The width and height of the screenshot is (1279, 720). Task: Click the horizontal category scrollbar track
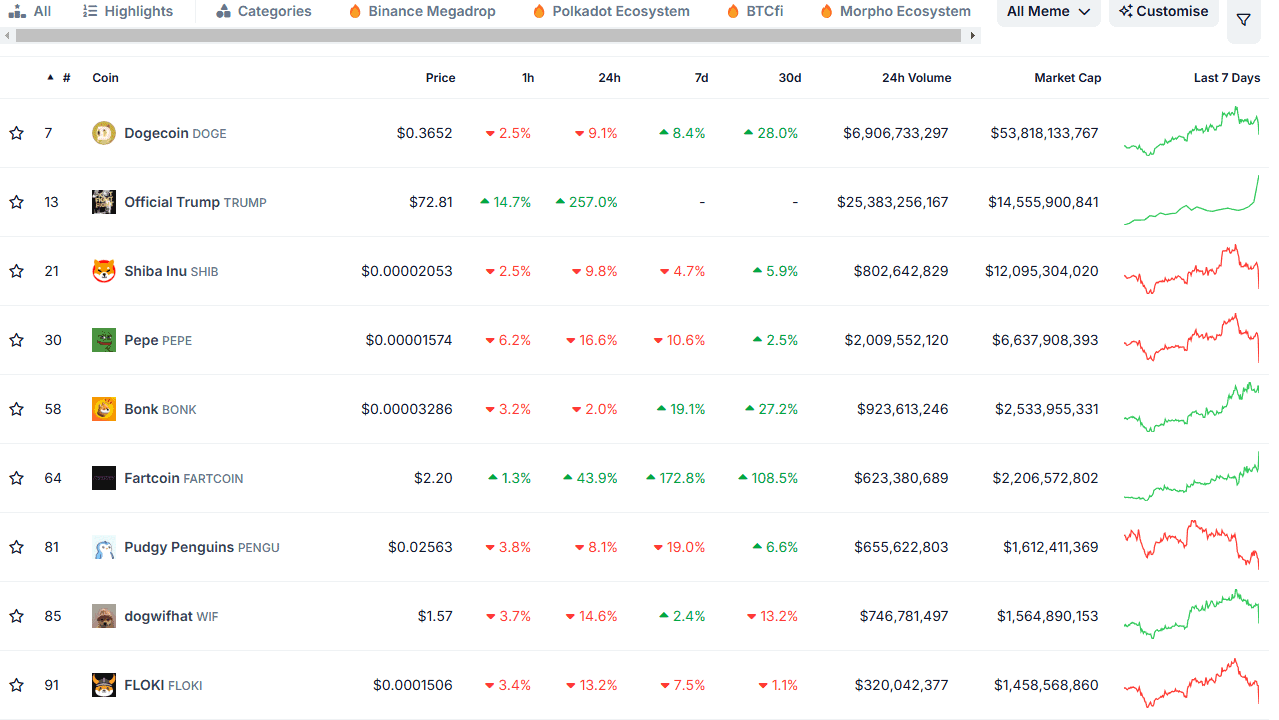pyautogui.click(x=490, y=35)
